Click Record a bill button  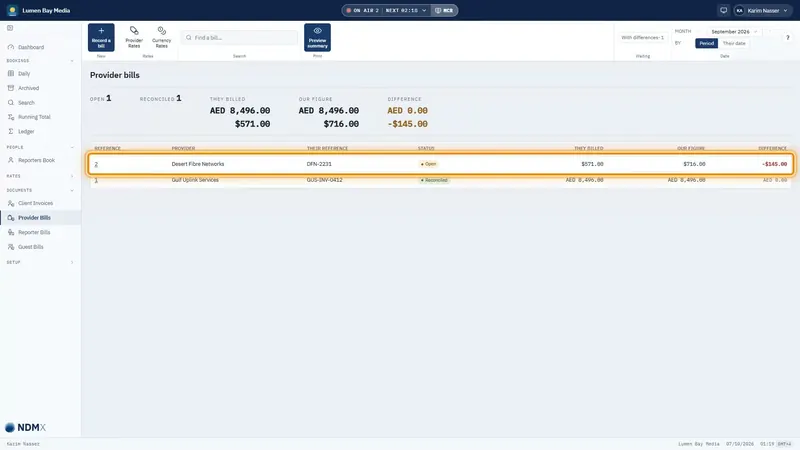coord(101,37)
